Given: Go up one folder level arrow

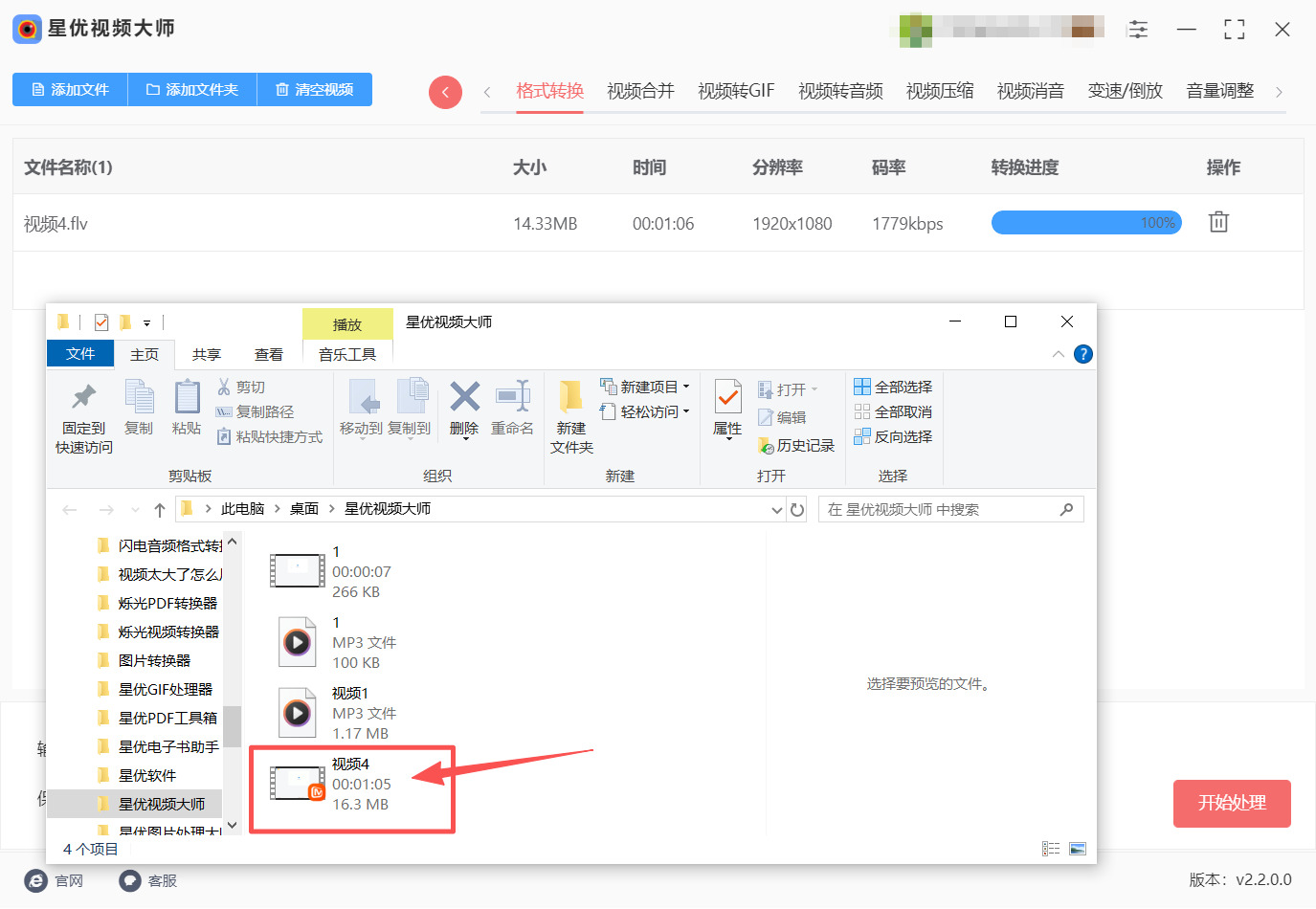Looking at the screenshot, I should (x=160, y=510).
